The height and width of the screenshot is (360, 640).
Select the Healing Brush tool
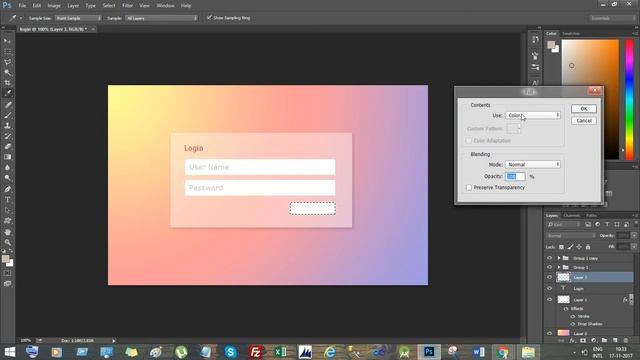7,105
